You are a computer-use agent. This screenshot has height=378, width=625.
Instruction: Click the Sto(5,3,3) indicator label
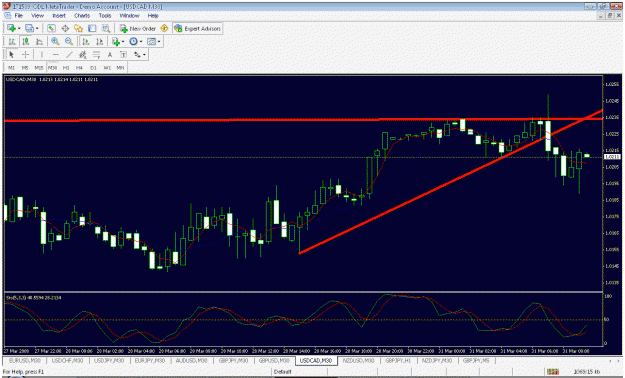(x=33, y=298)
